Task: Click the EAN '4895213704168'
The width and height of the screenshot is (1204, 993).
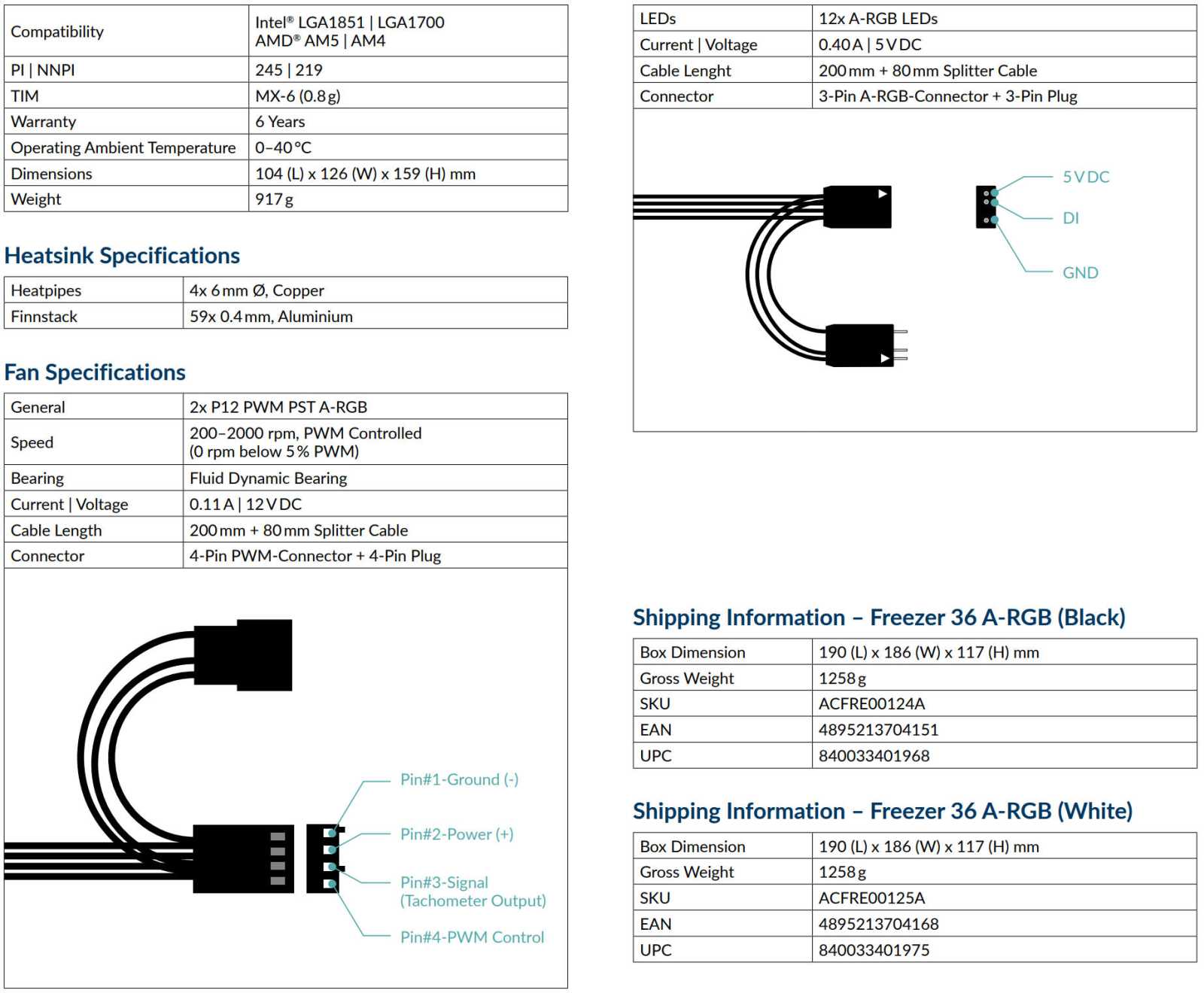Action: (x=878, y=924)
